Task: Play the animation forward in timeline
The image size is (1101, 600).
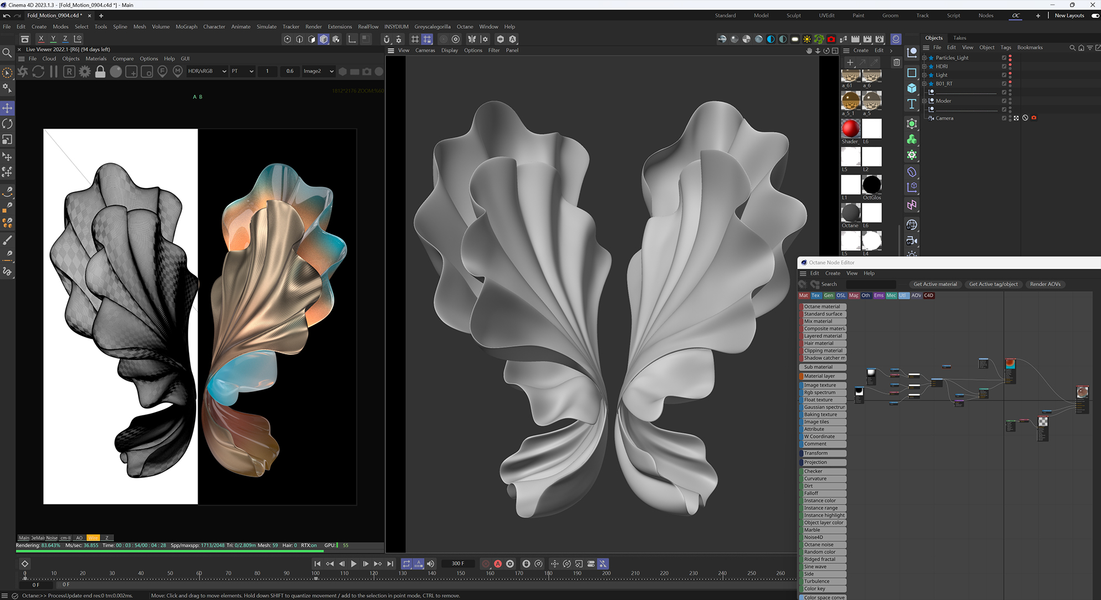Action: 354,564
